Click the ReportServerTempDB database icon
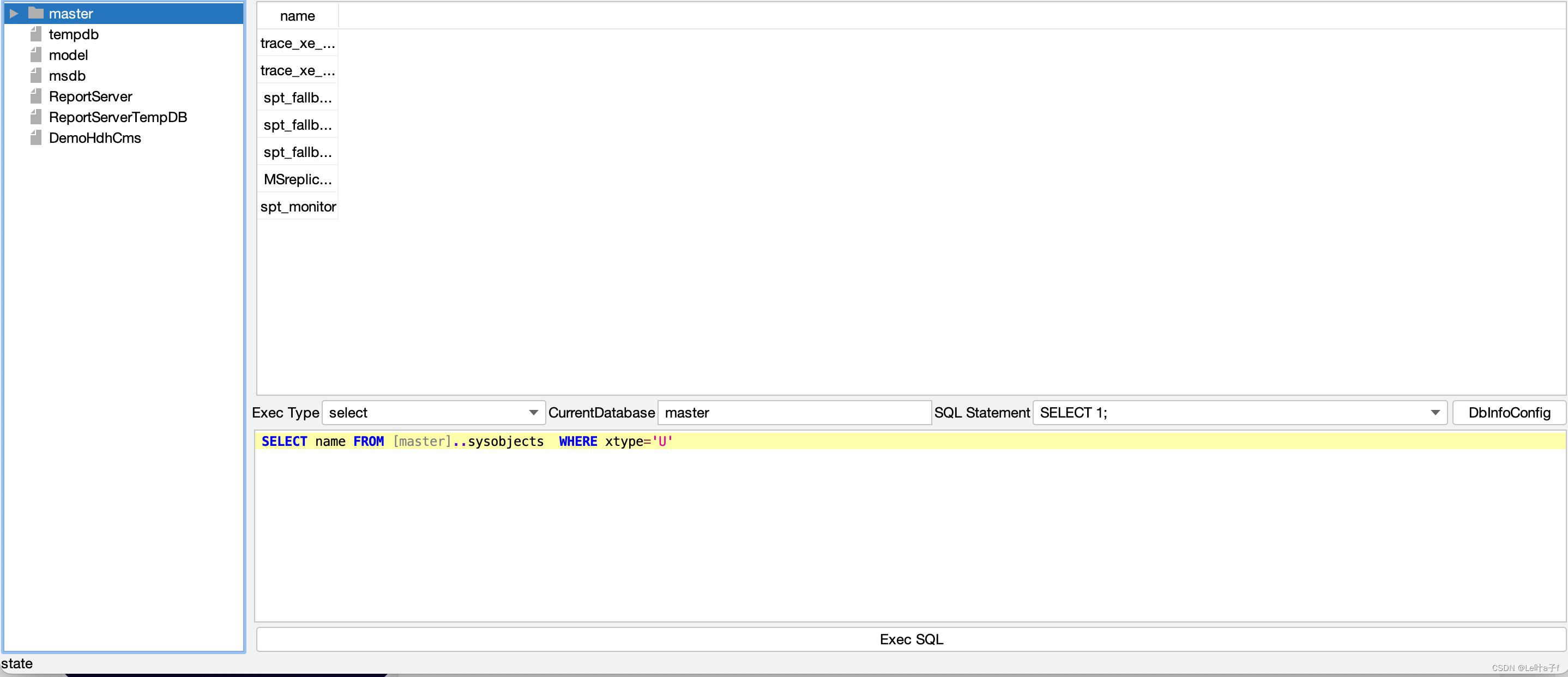 tap(36, 117)
